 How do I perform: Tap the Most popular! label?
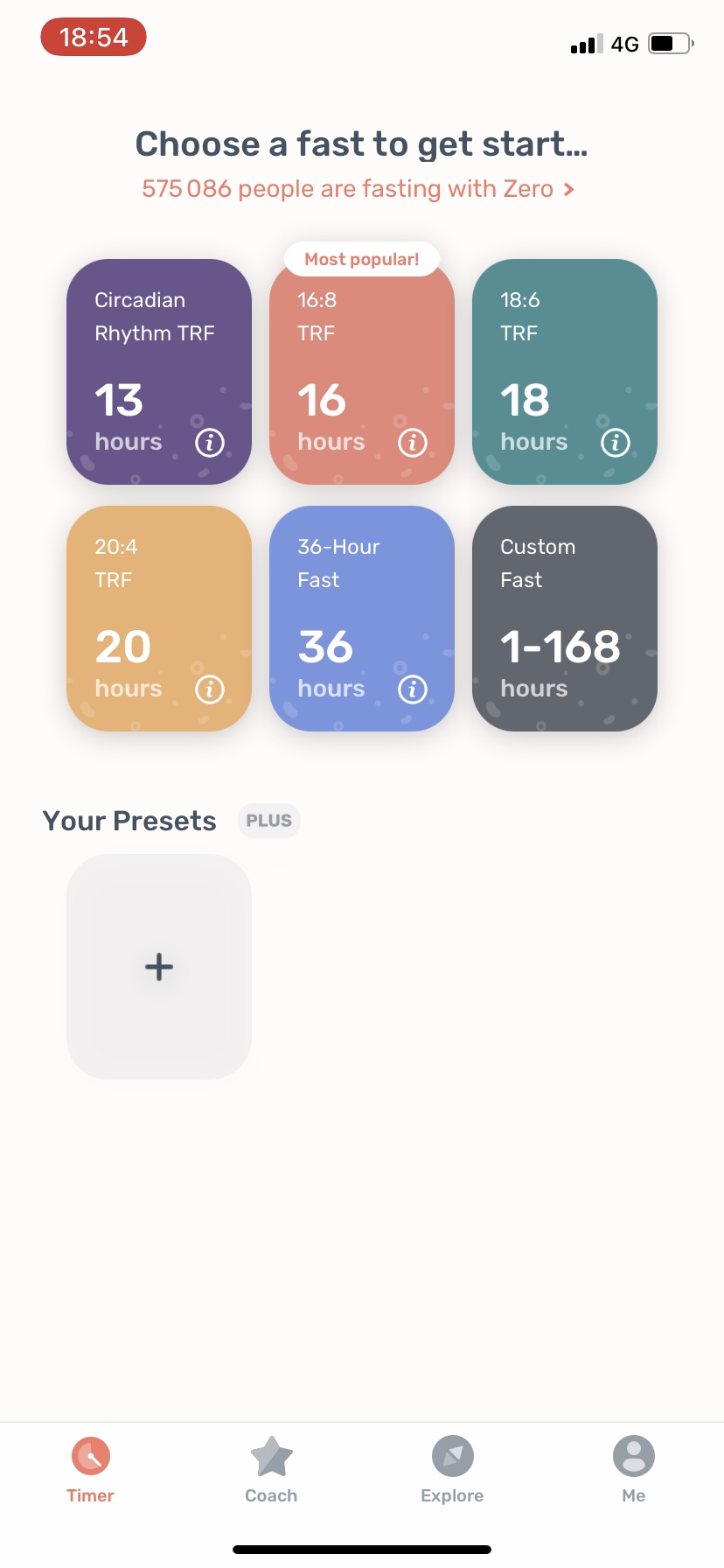pos(362,259)
